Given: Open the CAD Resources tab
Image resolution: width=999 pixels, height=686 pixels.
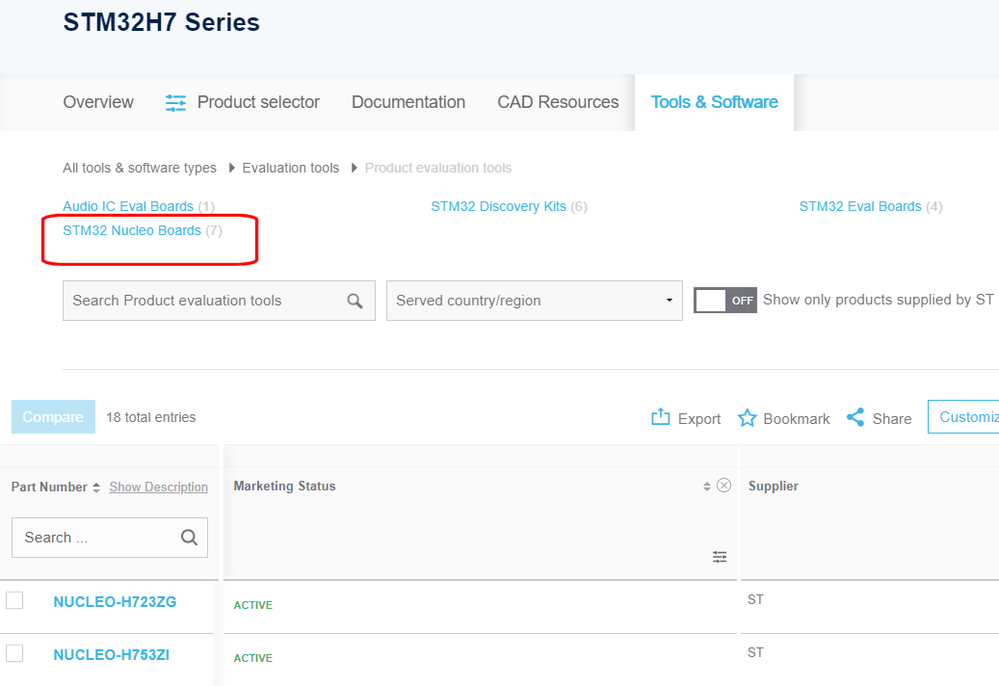Looking at the screenshot, I should click(x=558, y=102).
